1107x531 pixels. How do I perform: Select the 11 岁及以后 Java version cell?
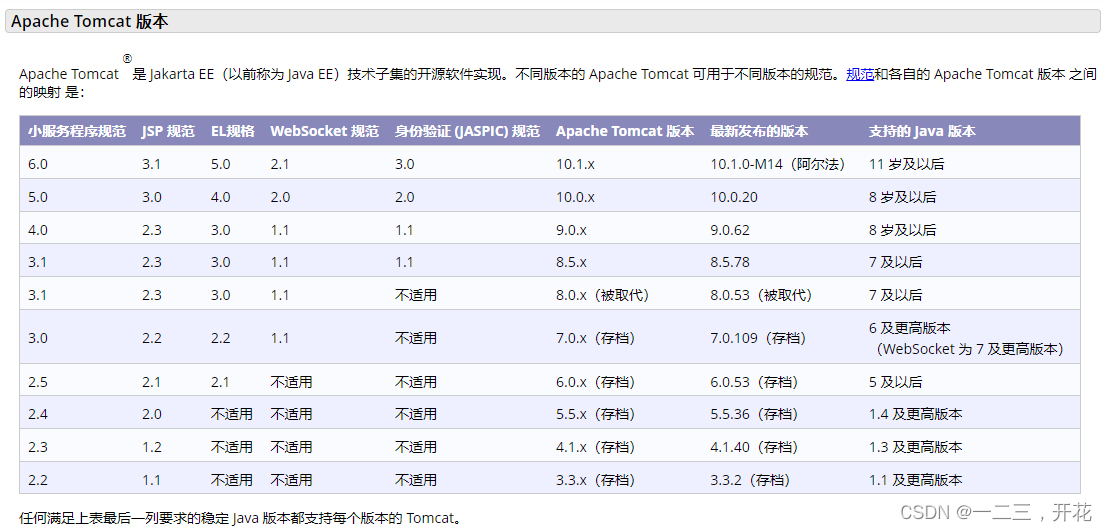click(906, 164)
